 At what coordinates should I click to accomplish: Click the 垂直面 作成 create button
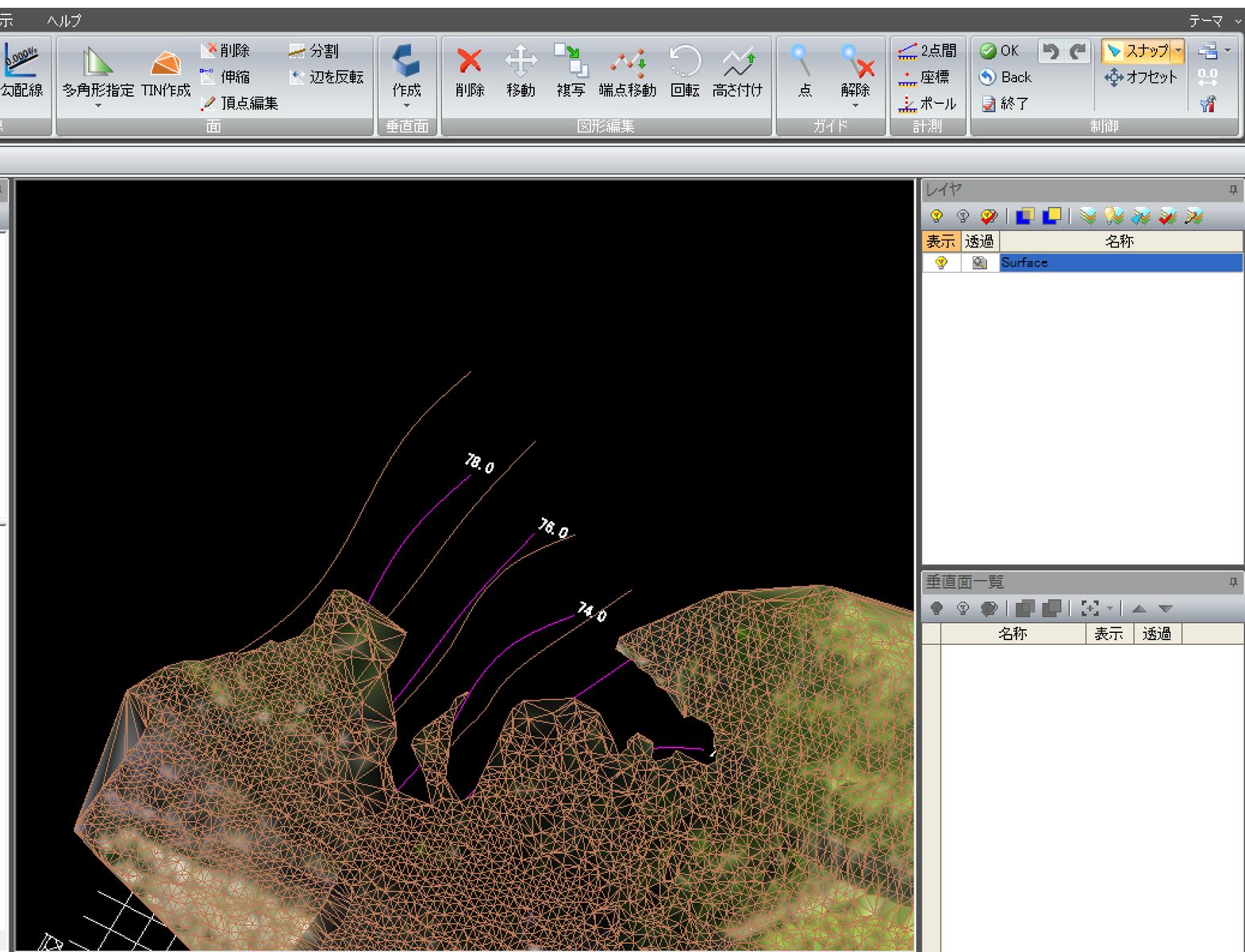[406, 71]
